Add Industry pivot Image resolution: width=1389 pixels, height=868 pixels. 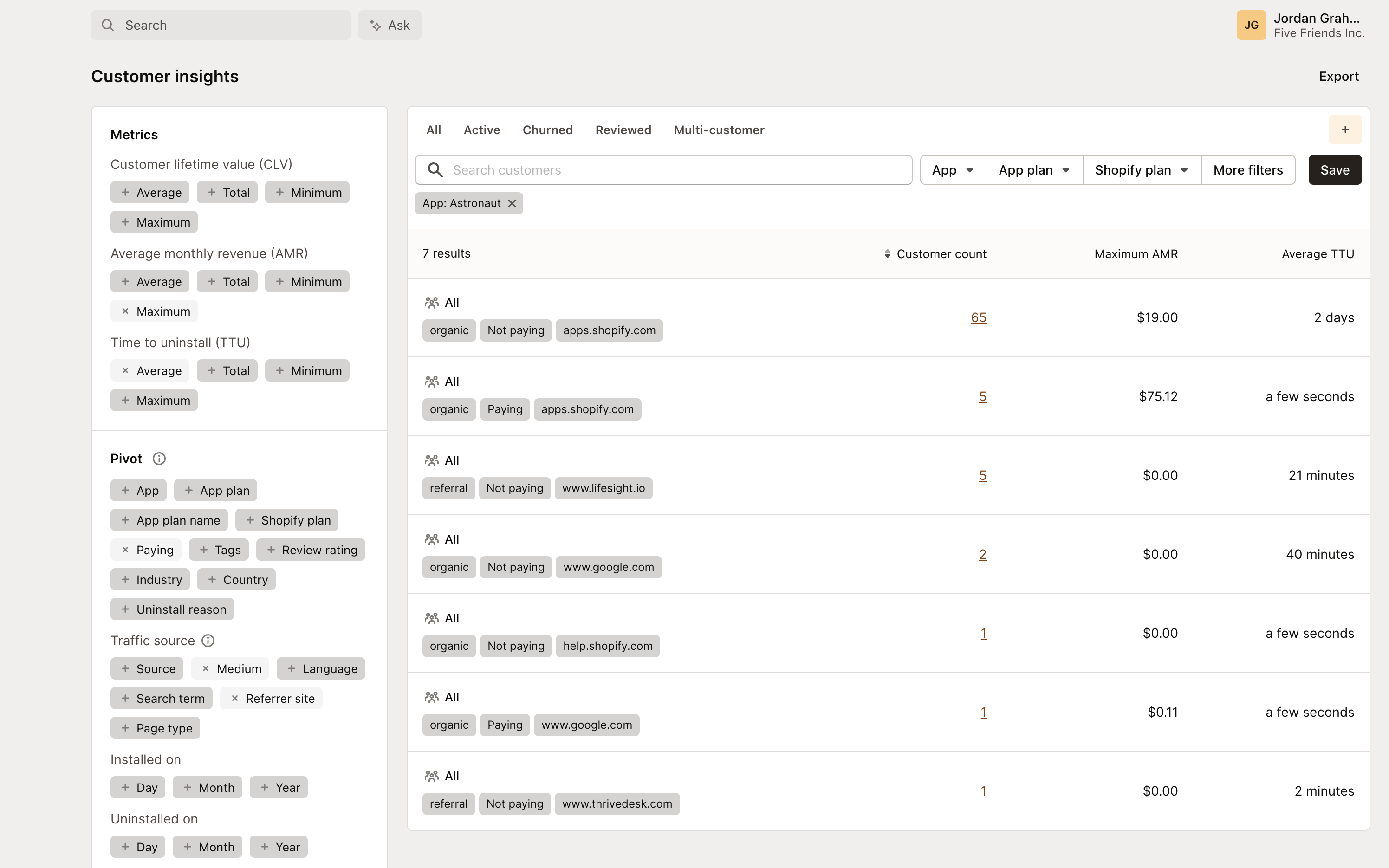(x=150, y=579)
